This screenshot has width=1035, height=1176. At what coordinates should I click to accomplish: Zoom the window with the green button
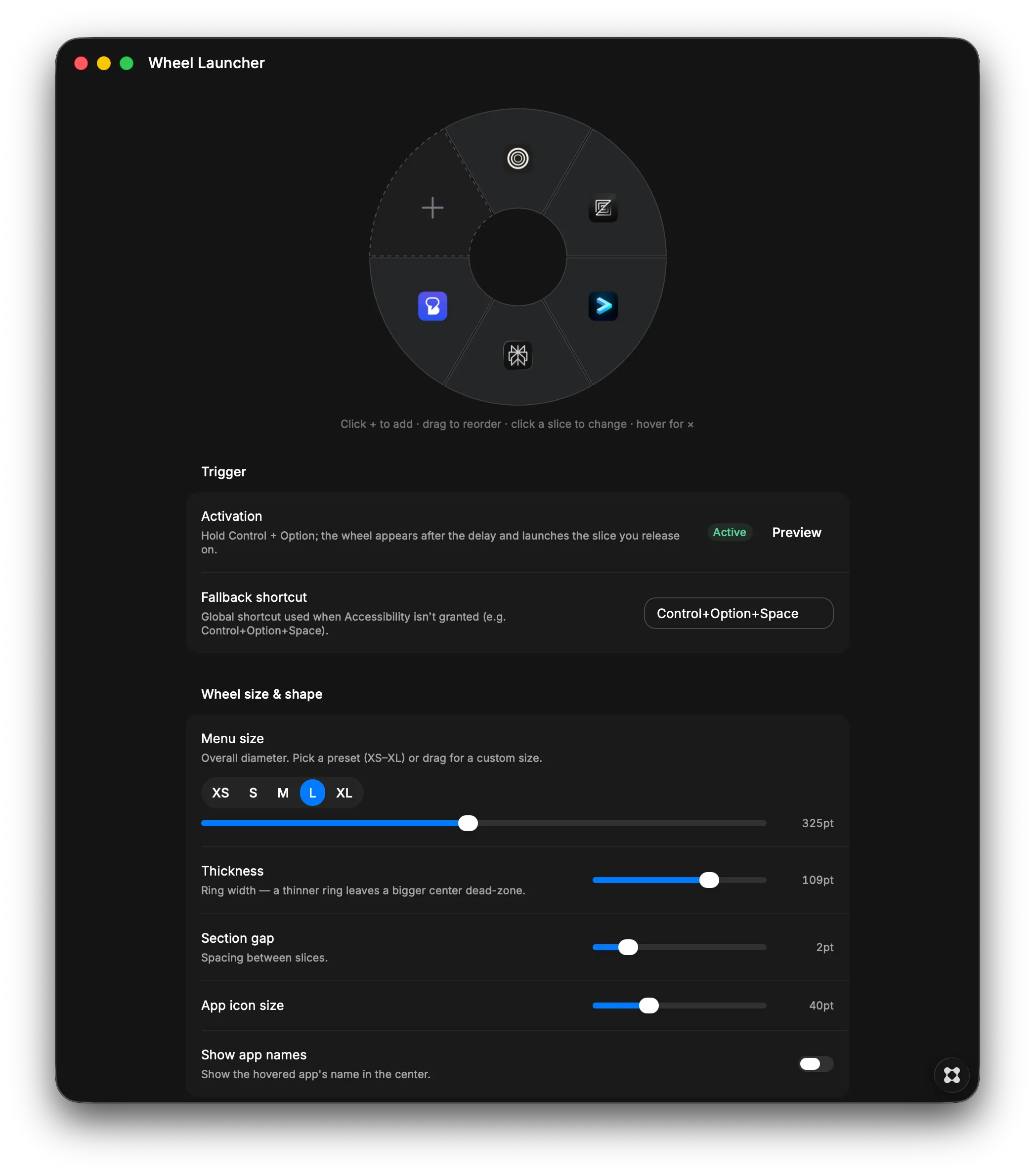pyautogui.click(x=127, y=63)
